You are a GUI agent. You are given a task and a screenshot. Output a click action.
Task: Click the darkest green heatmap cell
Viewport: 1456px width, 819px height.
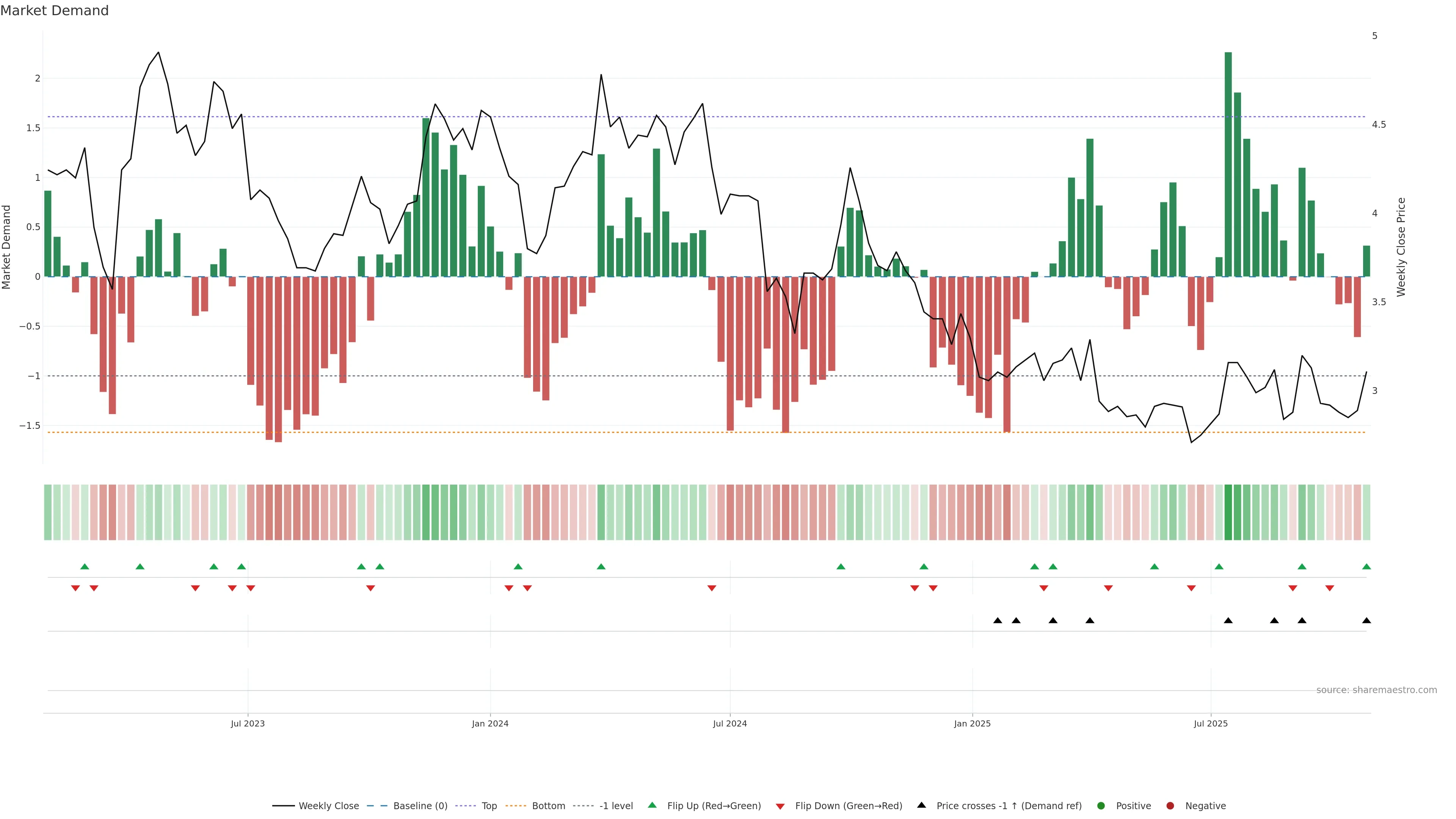coord(1228,512)
